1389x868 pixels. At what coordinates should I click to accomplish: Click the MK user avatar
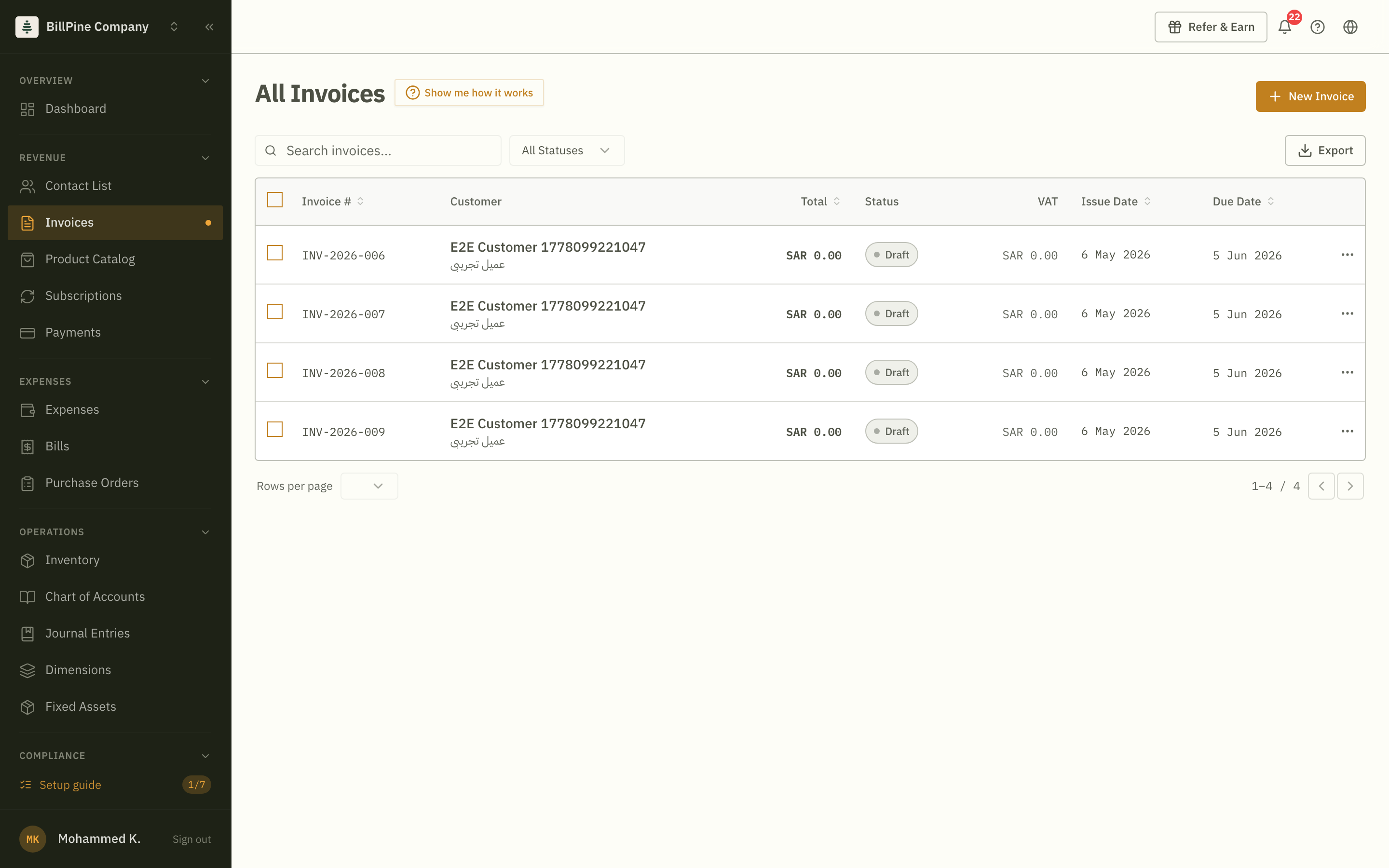point(33,839)
